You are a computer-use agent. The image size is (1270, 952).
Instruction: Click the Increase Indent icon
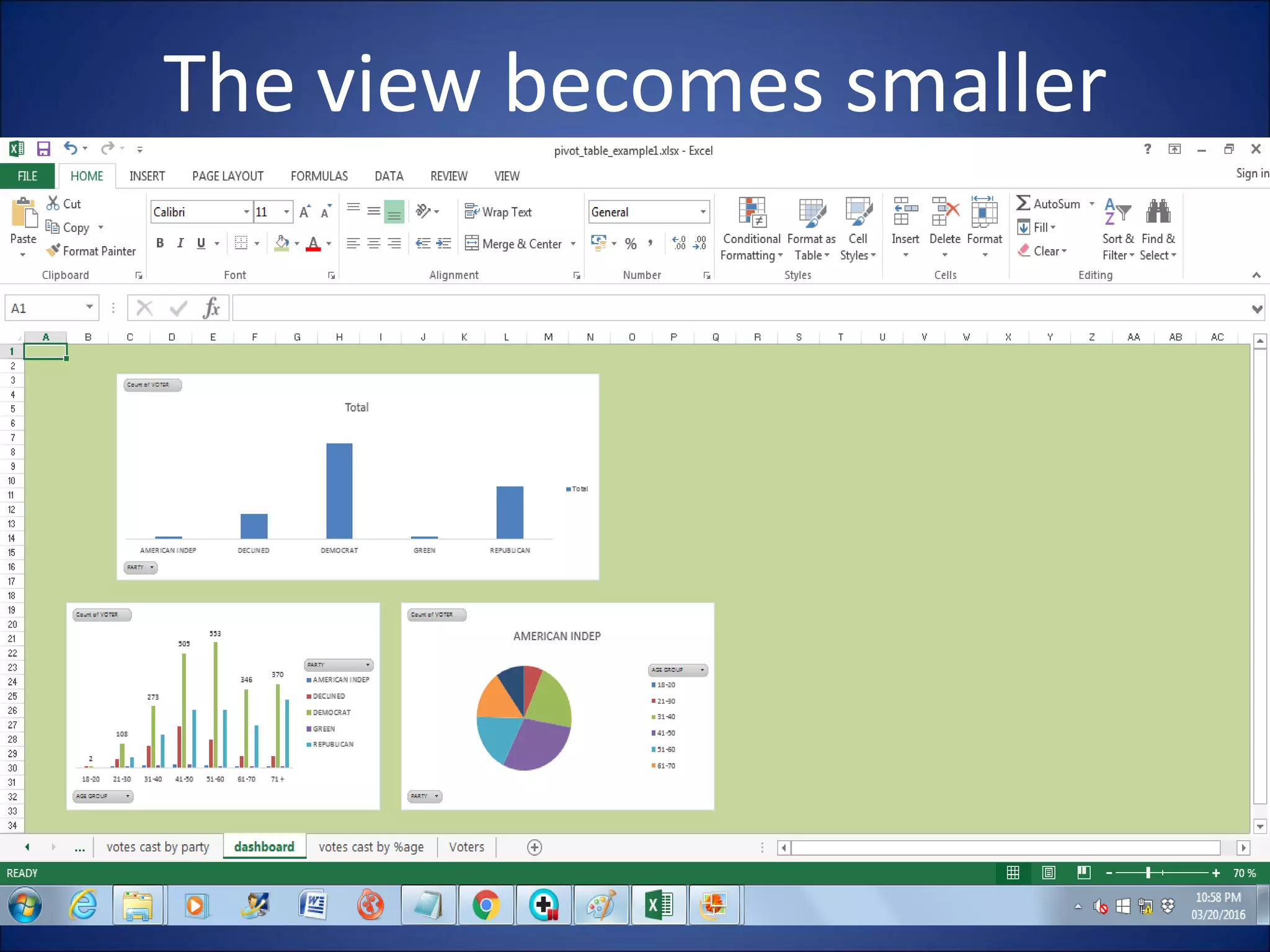[x=444, y=243]
